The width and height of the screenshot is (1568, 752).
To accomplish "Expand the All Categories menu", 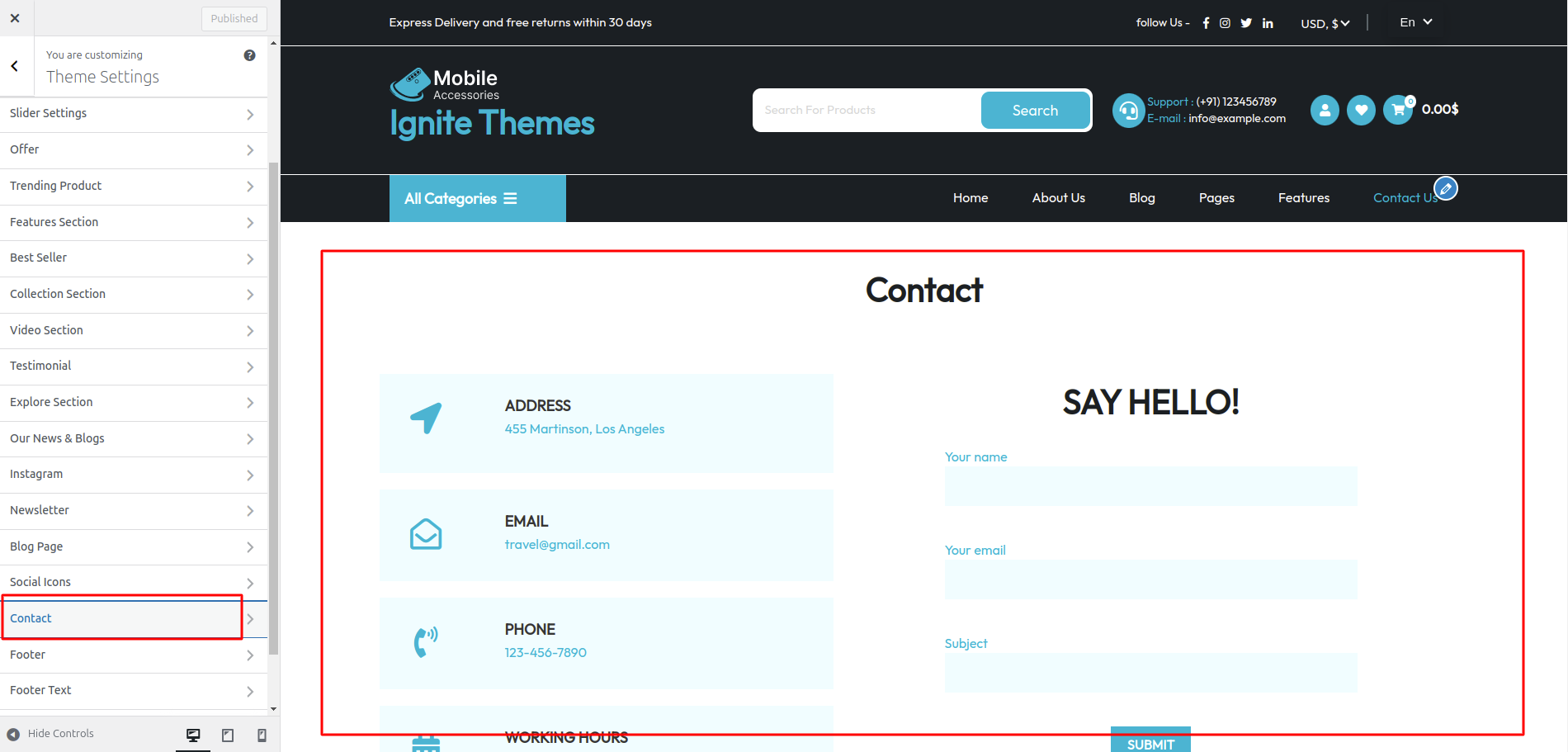I will click(x=478, y=198).
